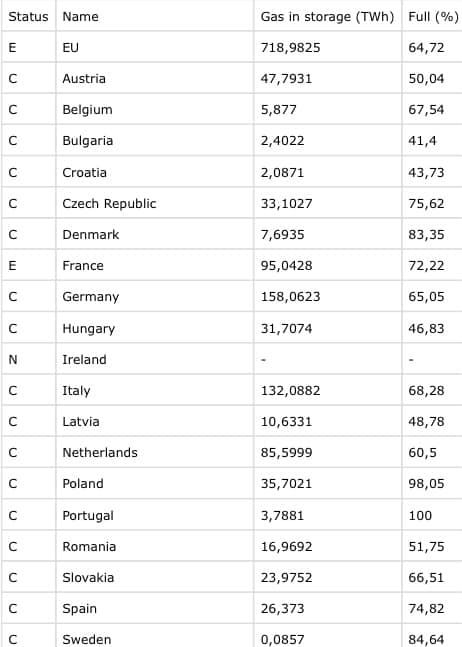Click the Status column header
Screen dimensions: 462x647
click(28, 17)
